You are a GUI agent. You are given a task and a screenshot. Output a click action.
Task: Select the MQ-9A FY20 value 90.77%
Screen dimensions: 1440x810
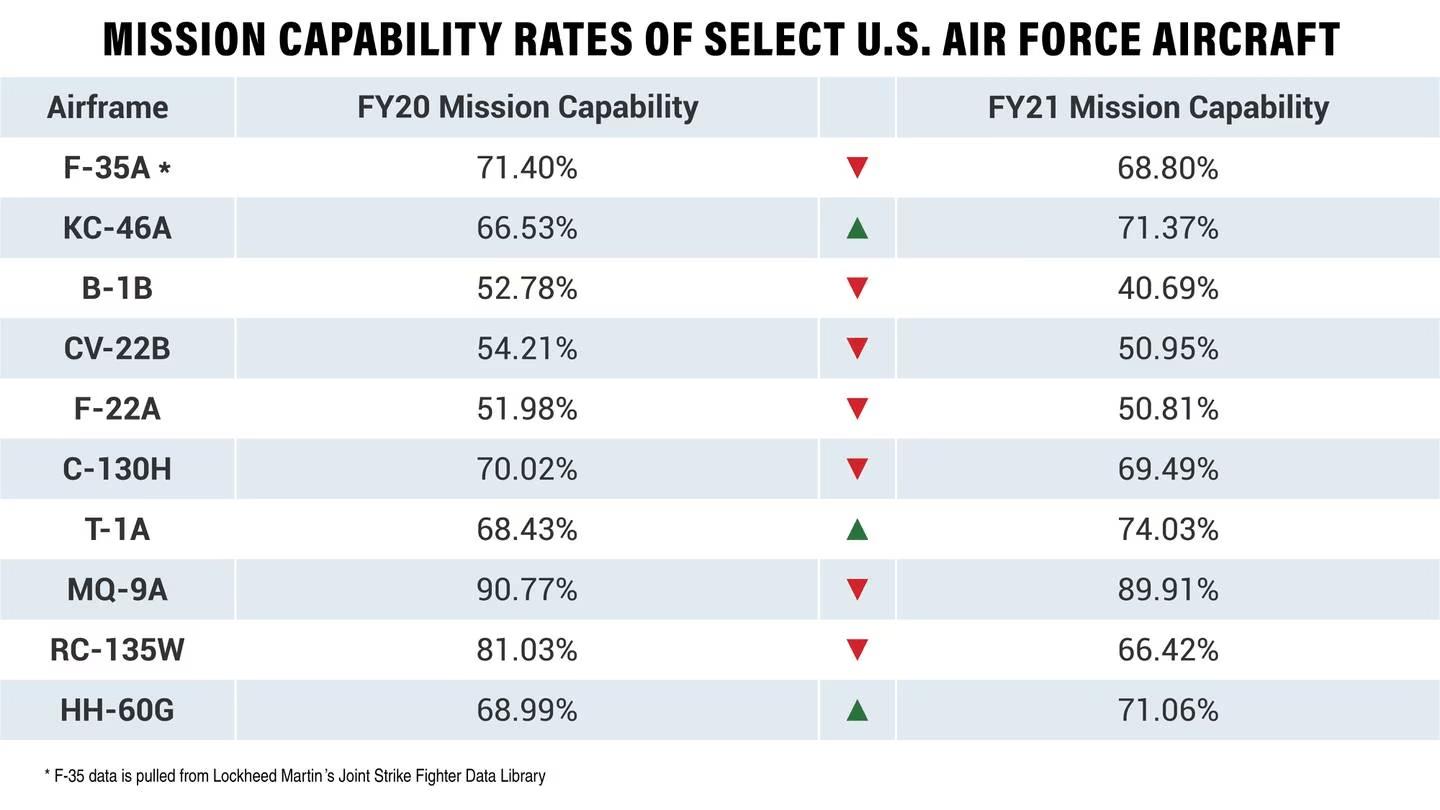point(527,590)
